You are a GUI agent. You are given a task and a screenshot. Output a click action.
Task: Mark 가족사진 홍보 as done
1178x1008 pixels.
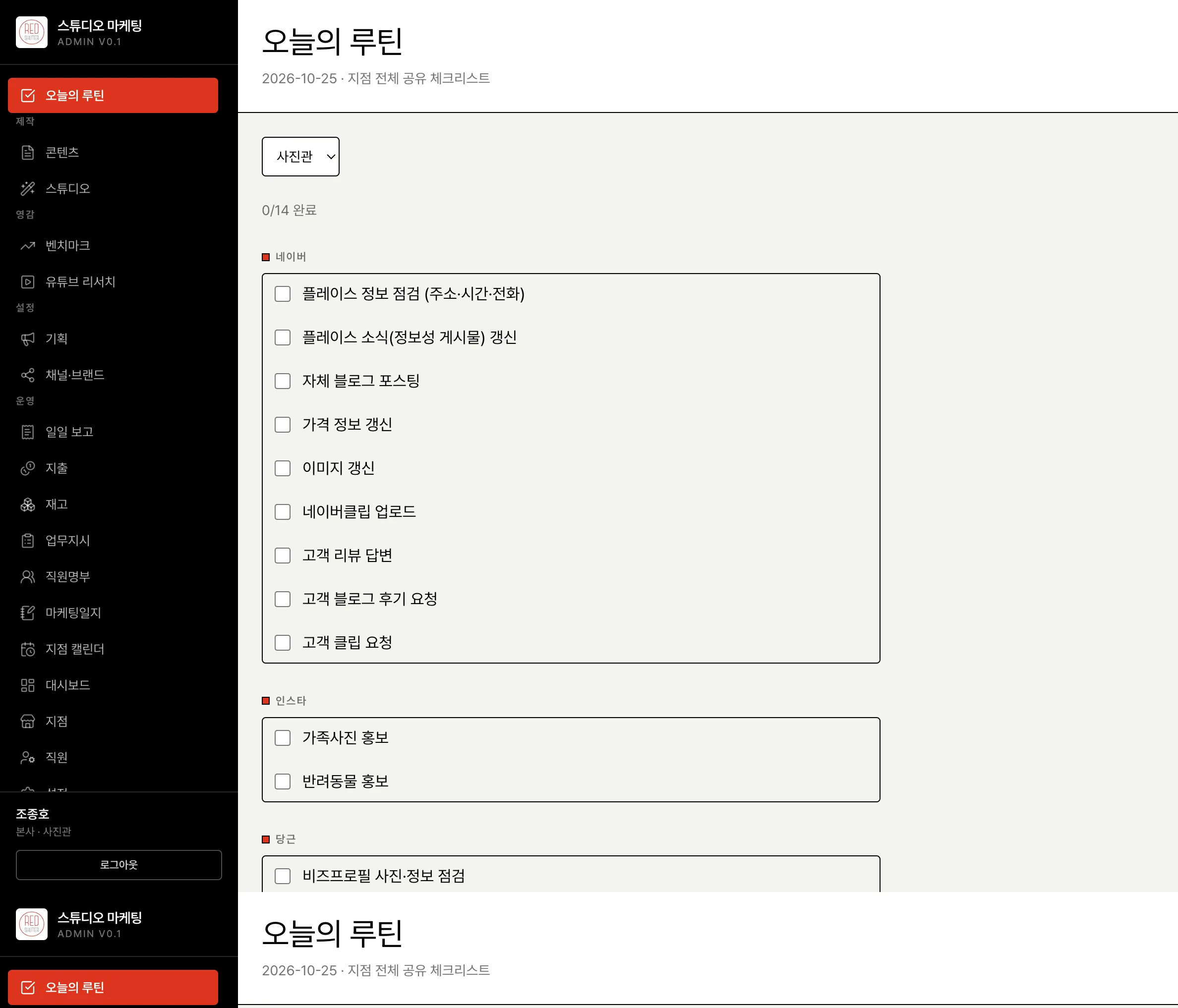[283, 737]
